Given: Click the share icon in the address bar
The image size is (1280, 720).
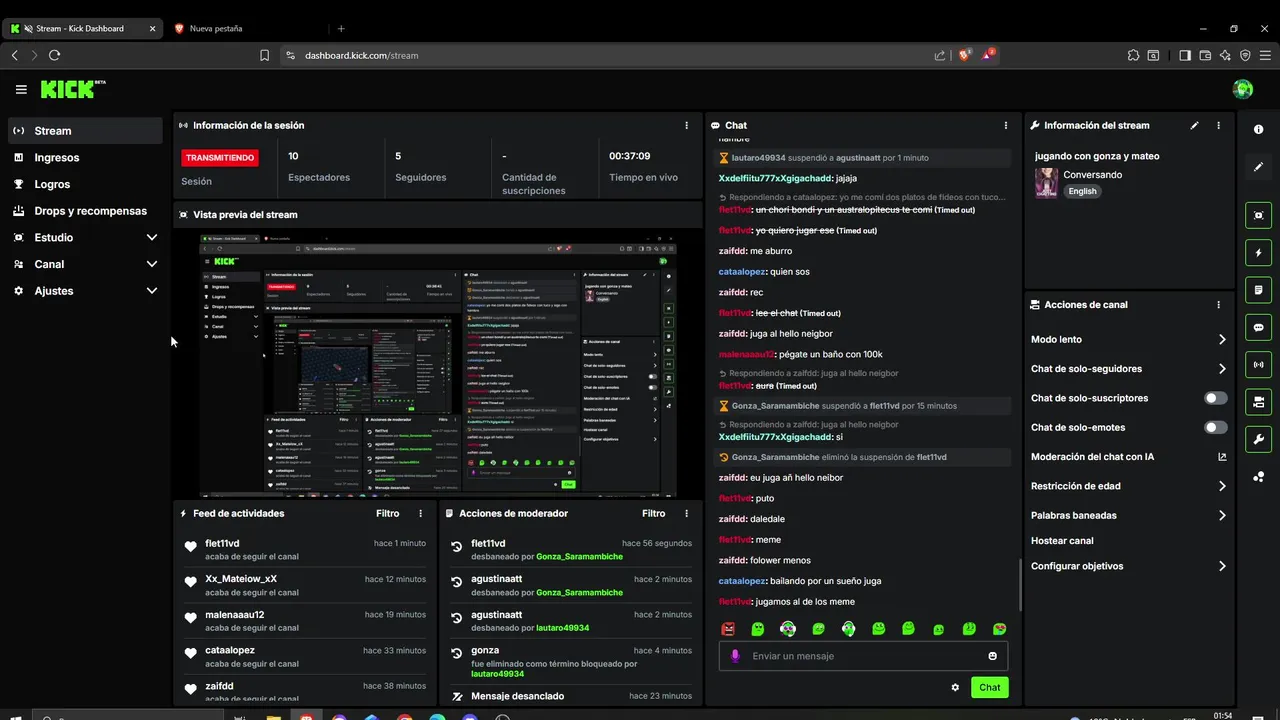Looking at the screenshot, I should (940, 56).
